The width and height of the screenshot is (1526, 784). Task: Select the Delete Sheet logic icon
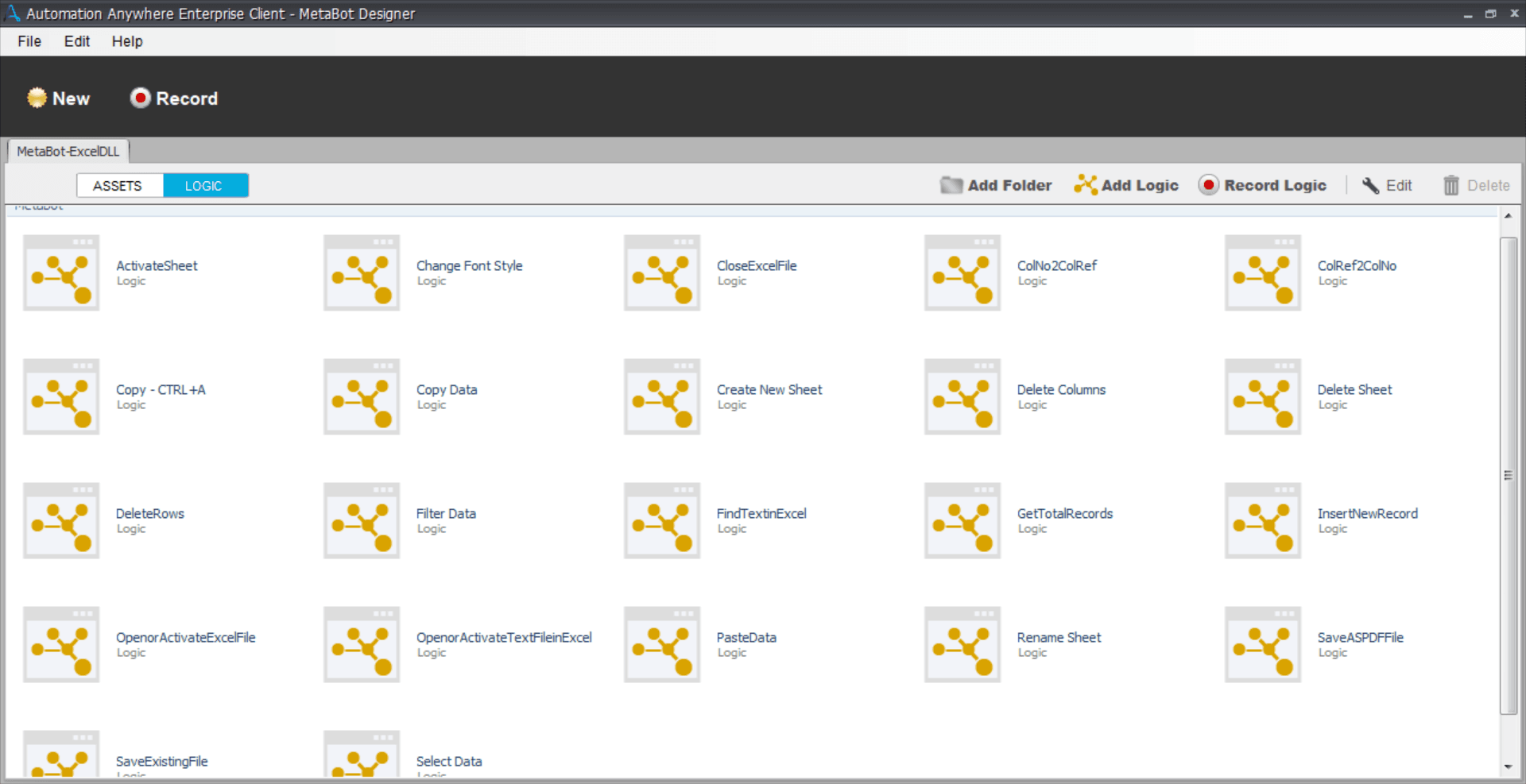click(x=1263, y=396)
